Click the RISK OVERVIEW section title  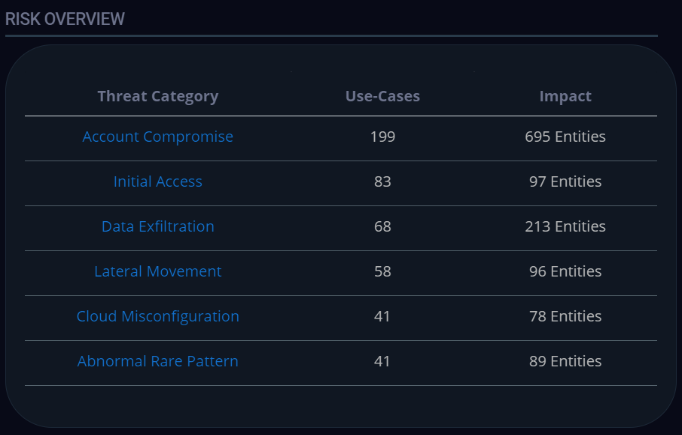65,18
